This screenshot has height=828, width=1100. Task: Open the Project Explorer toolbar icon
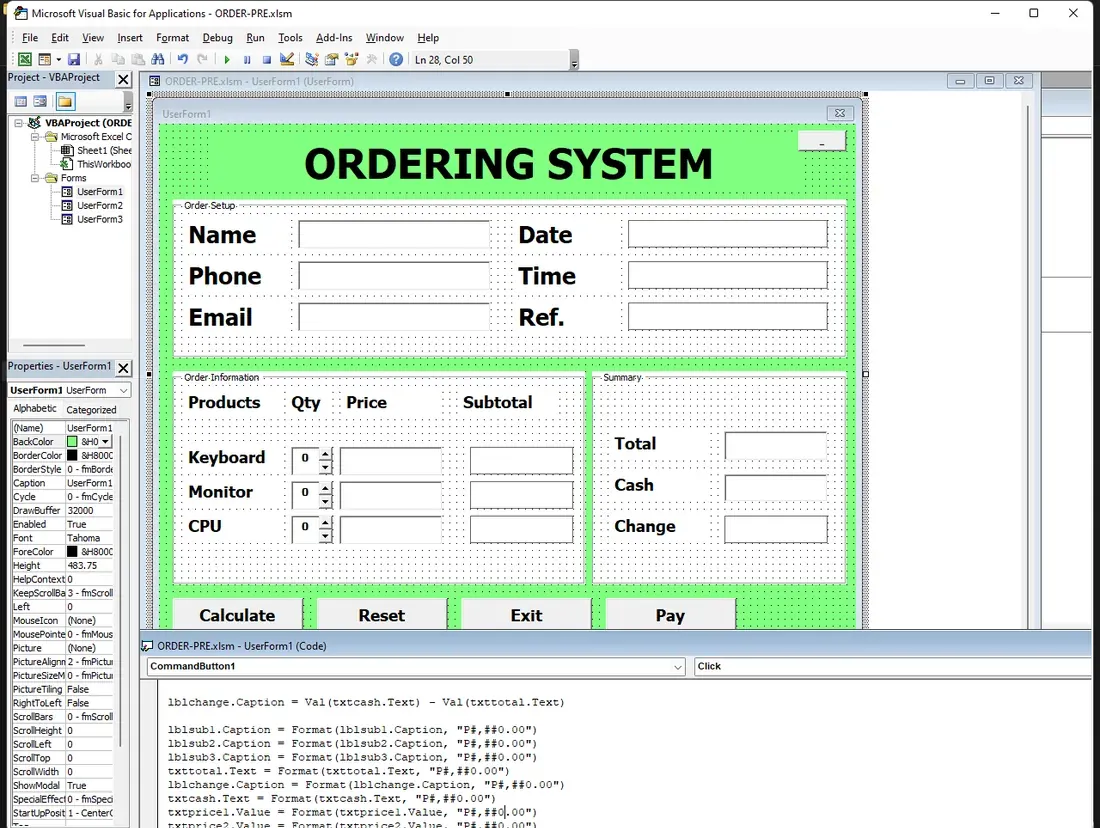[x=311, y=60]
